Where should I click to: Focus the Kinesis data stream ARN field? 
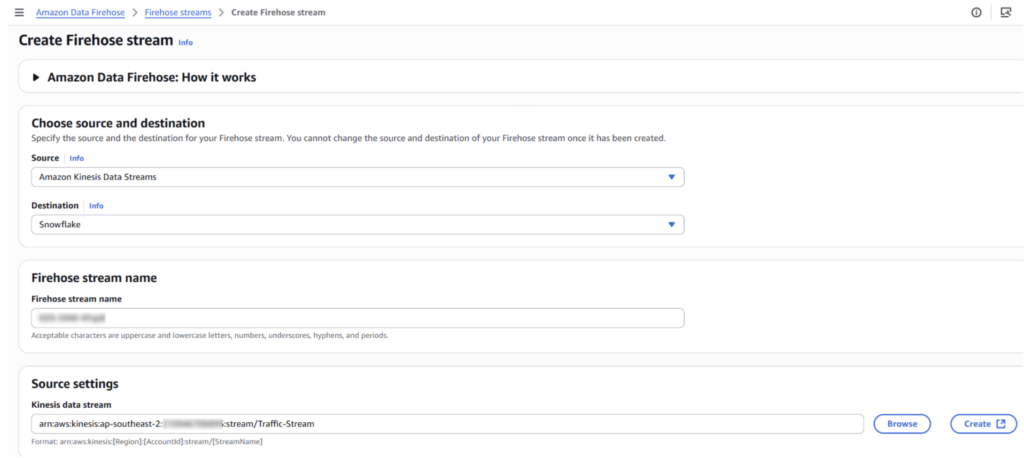447,423
